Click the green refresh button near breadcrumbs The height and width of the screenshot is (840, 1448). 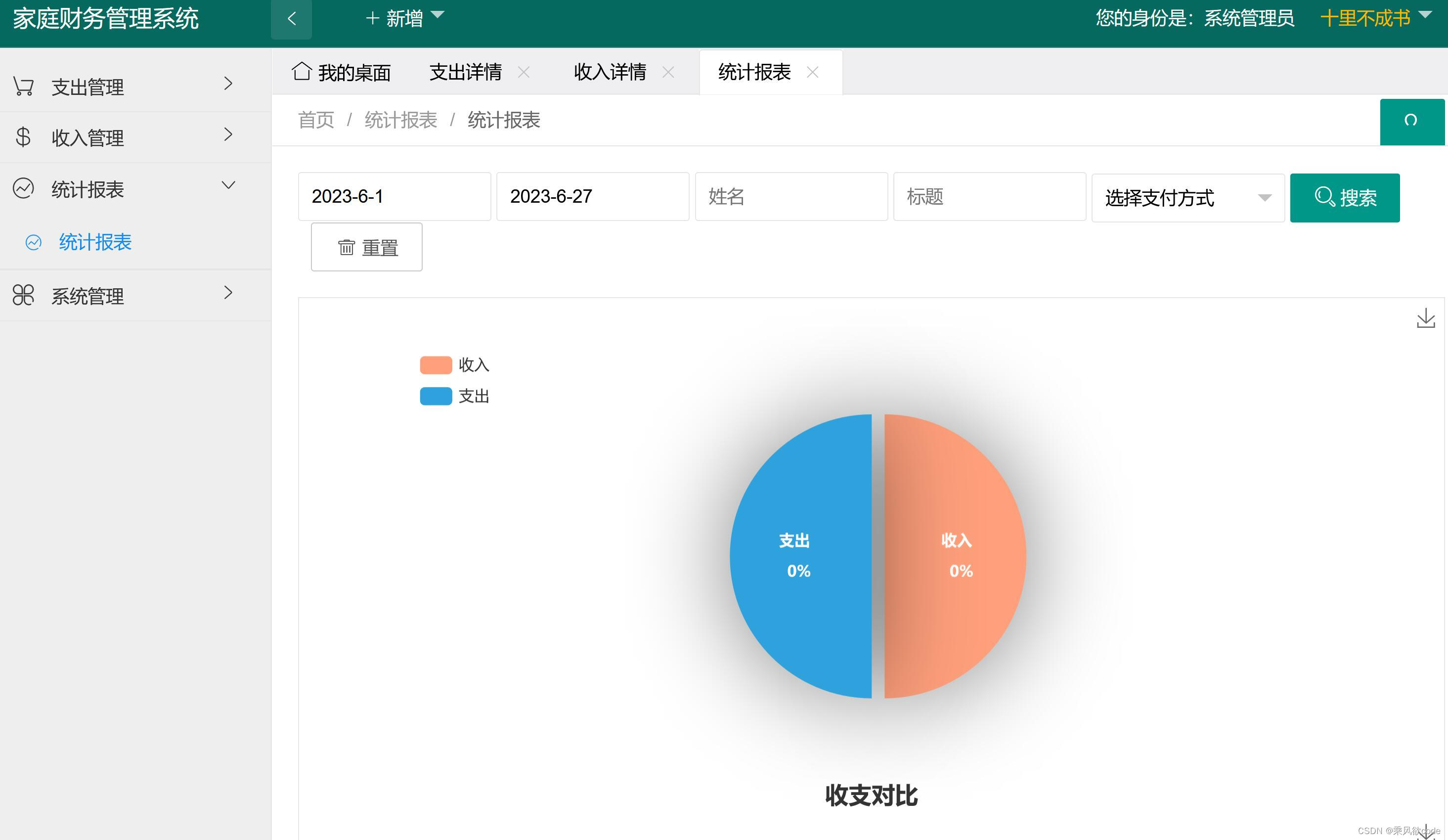[x=1412, y=121]
